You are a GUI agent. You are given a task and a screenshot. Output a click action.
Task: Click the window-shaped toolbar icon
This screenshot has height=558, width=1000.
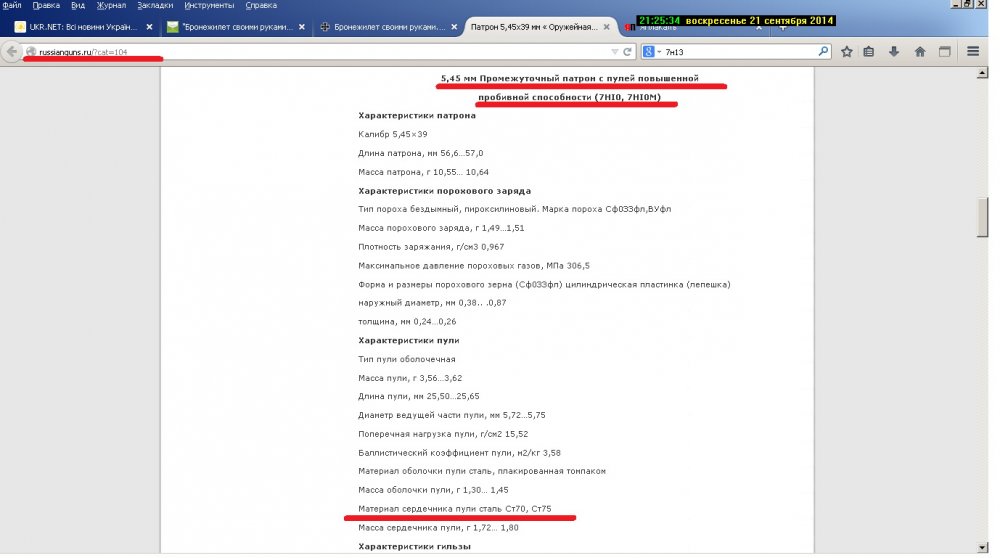pos(945,52)
